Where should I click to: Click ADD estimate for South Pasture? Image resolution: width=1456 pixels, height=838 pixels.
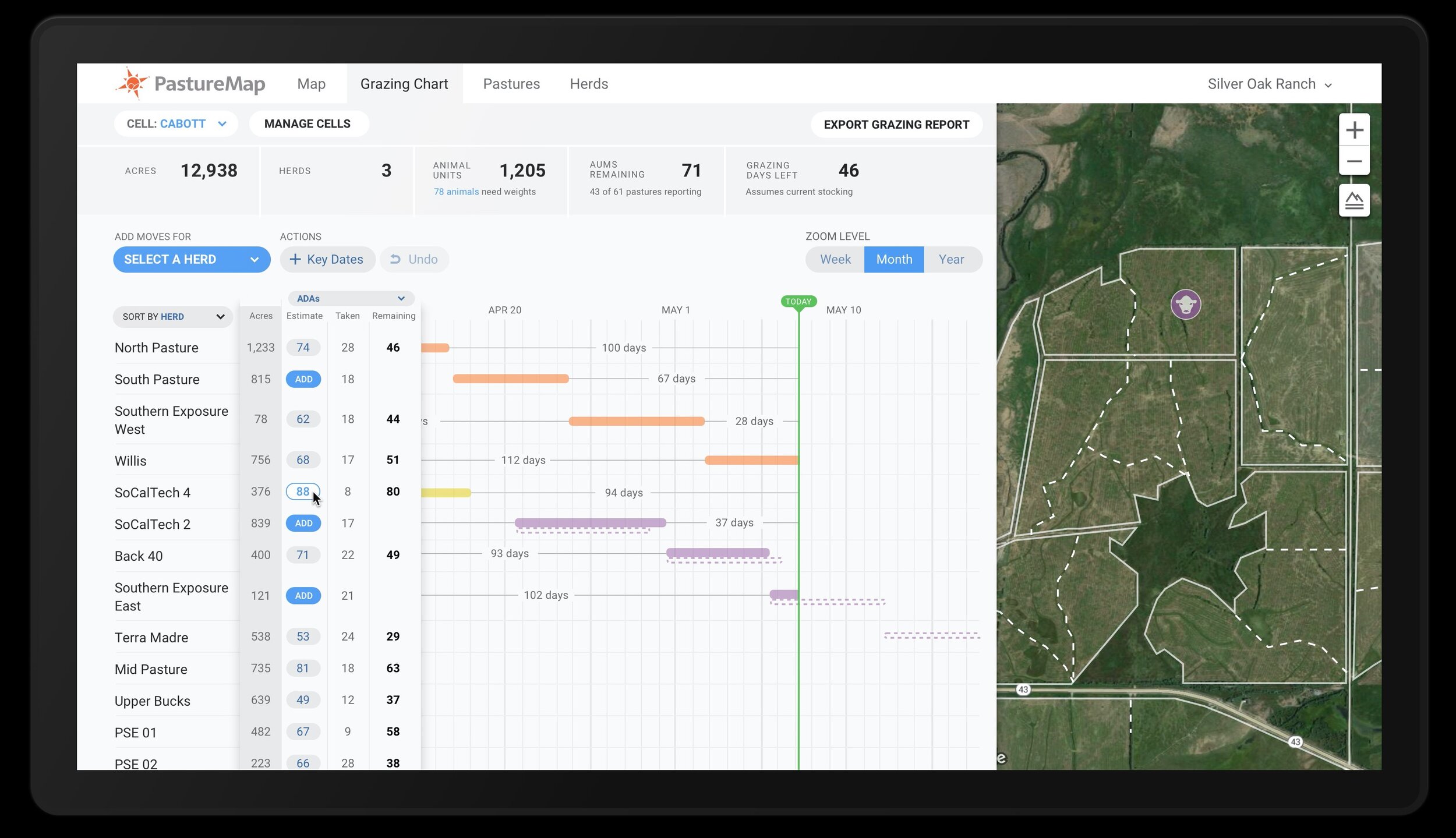[303, 379]
